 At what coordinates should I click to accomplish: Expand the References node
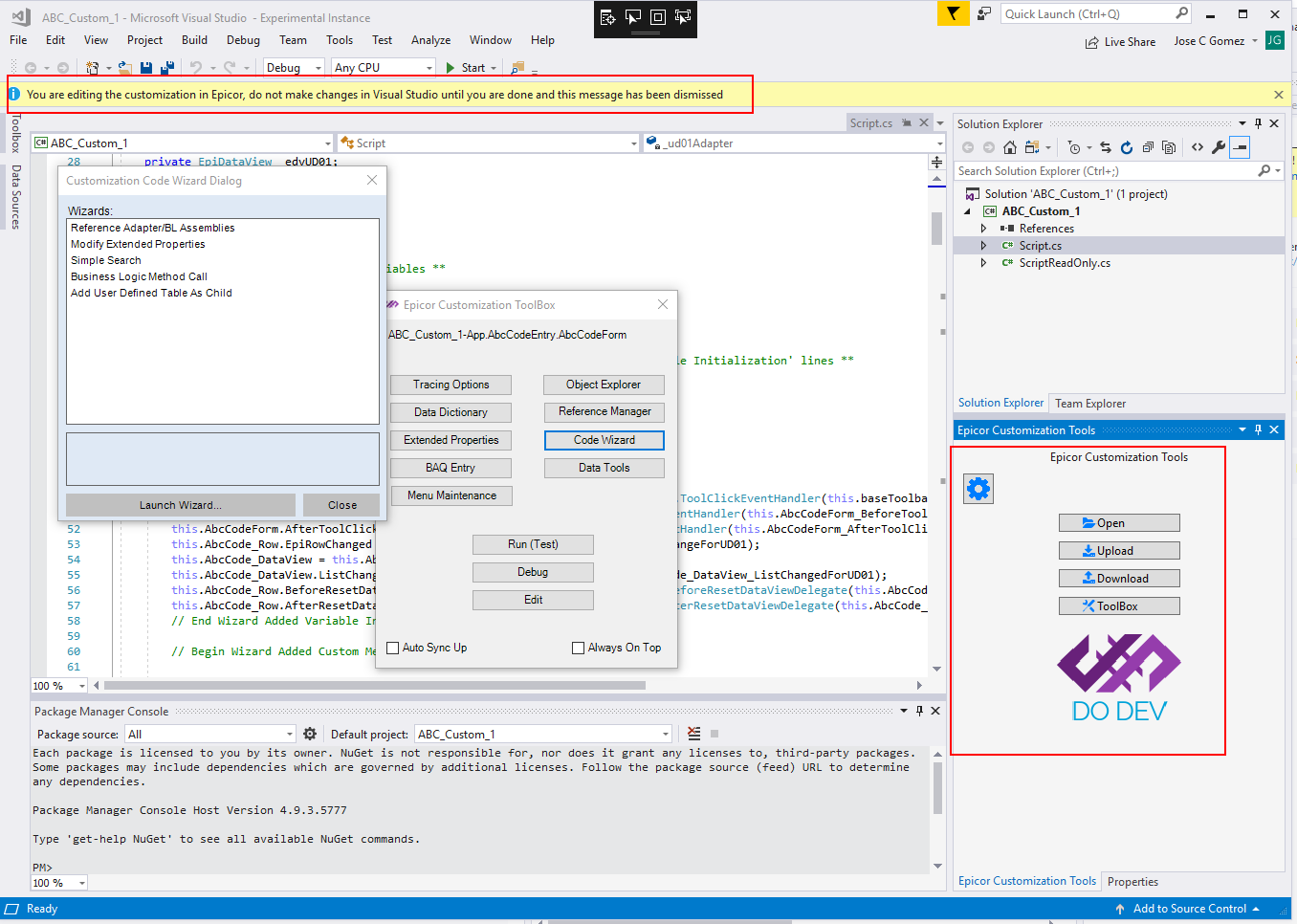click(x=983, y=229)
